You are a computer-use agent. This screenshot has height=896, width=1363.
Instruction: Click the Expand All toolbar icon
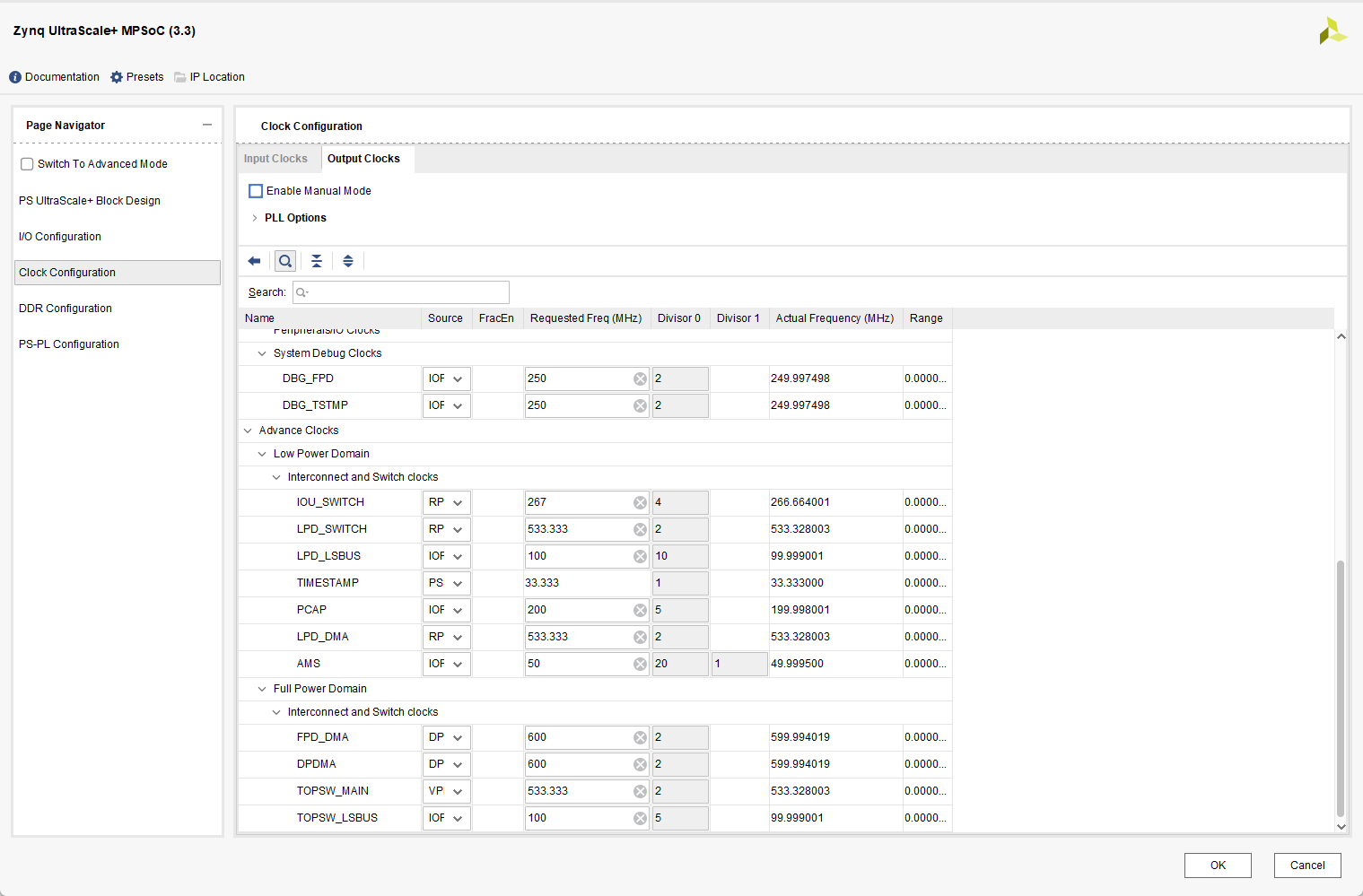[348, 261]
